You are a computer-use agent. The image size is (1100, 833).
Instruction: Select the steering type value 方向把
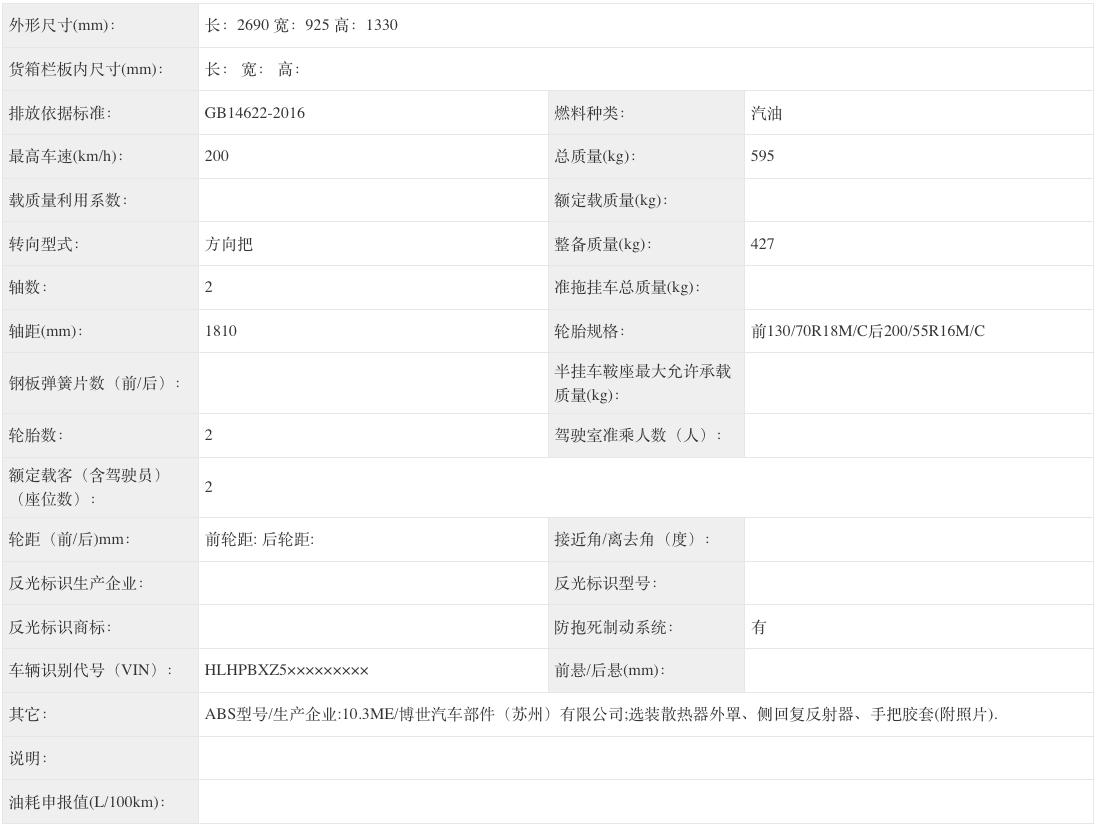(228, 244)
